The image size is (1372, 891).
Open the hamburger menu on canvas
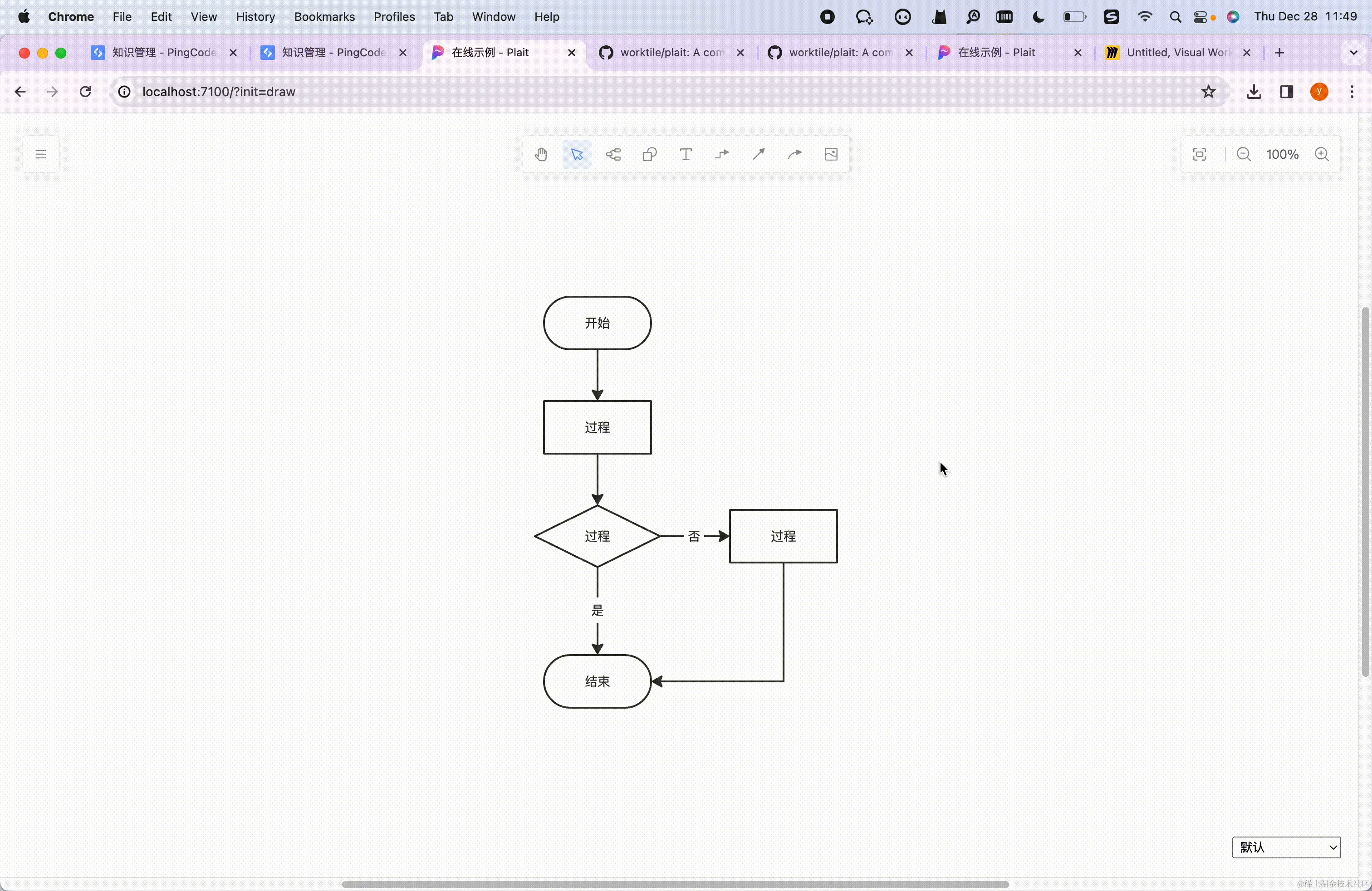(x=40, y=154)
